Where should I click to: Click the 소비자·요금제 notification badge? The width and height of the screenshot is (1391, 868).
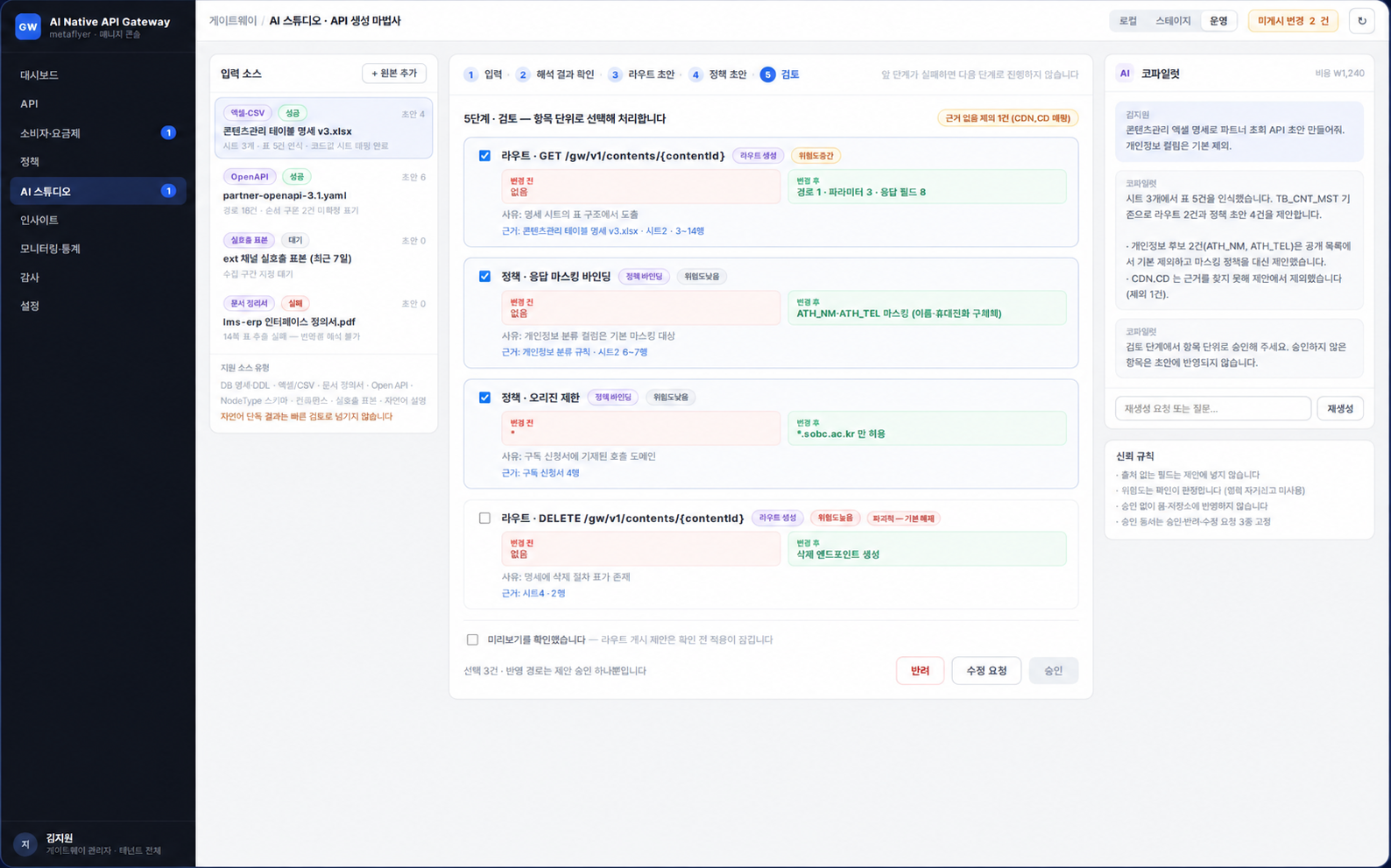tap(168, 133)
